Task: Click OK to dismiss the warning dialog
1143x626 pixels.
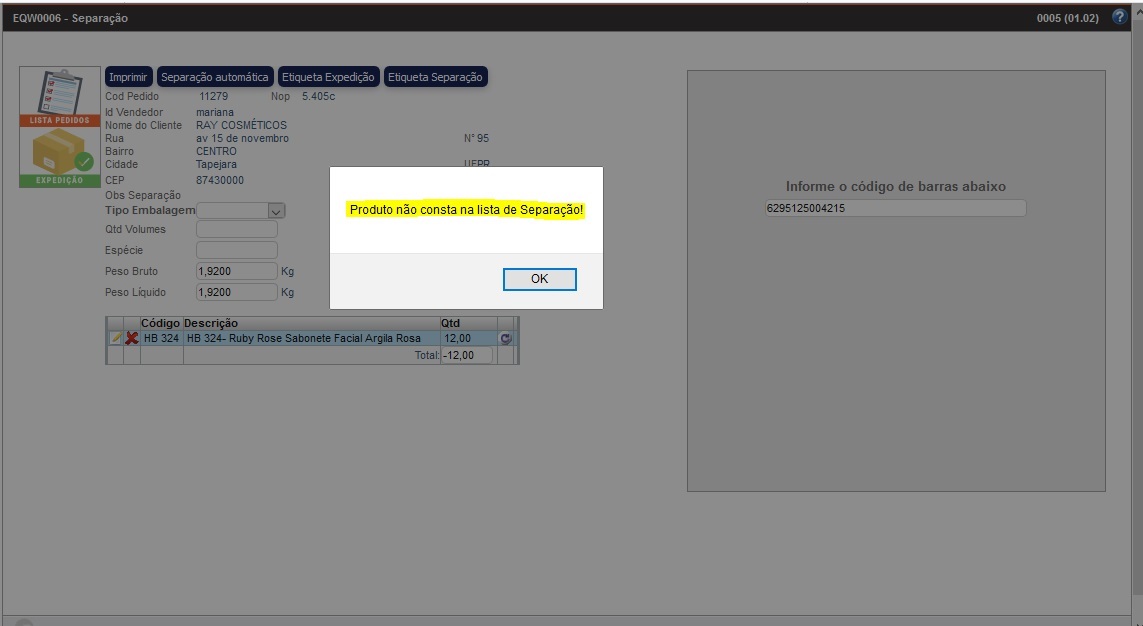Action: pyautogui.click(x=539, y=279)
